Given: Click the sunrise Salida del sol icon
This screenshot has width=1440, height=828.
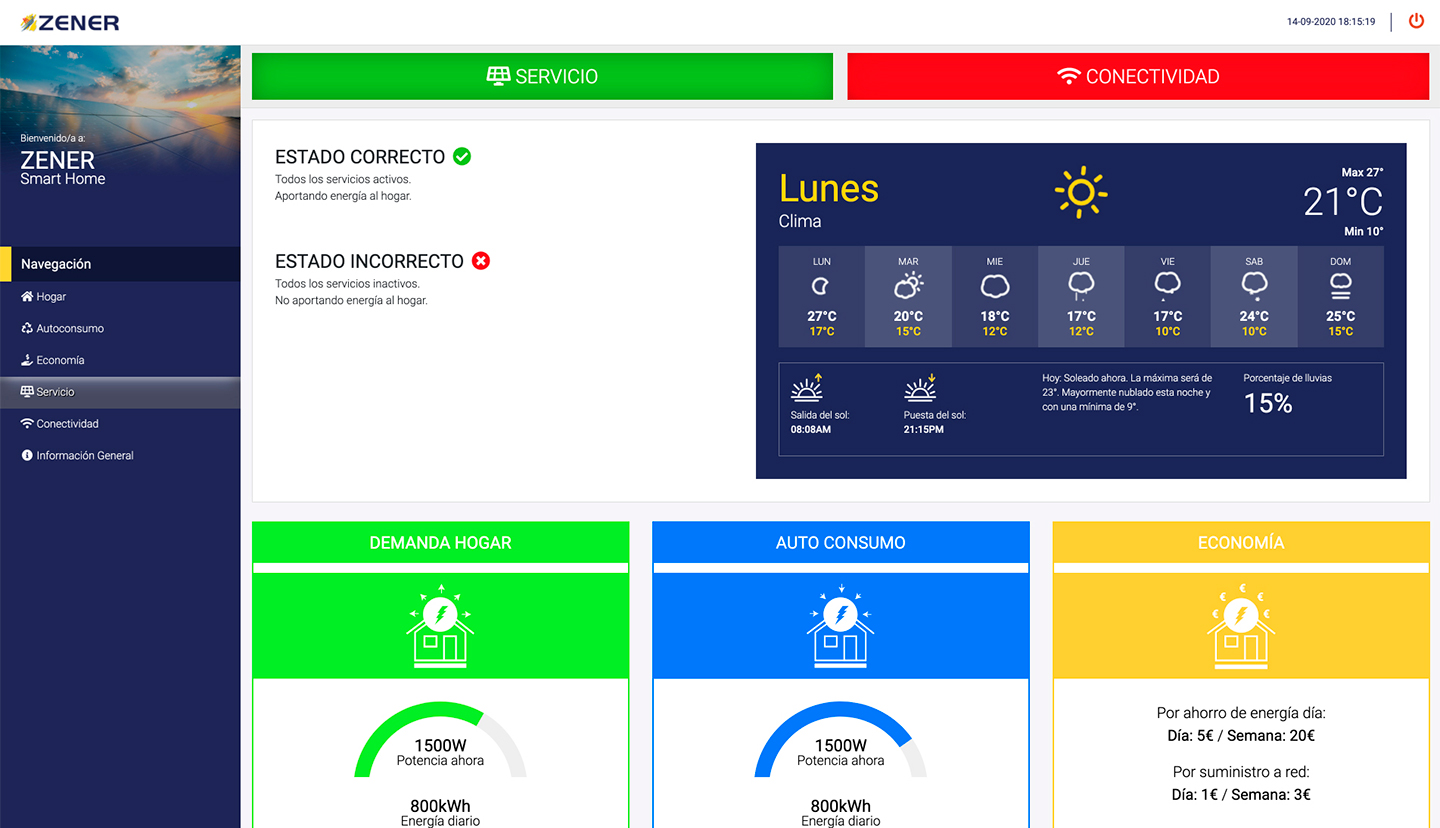Looking at the screenshot, I should point(806,390).
